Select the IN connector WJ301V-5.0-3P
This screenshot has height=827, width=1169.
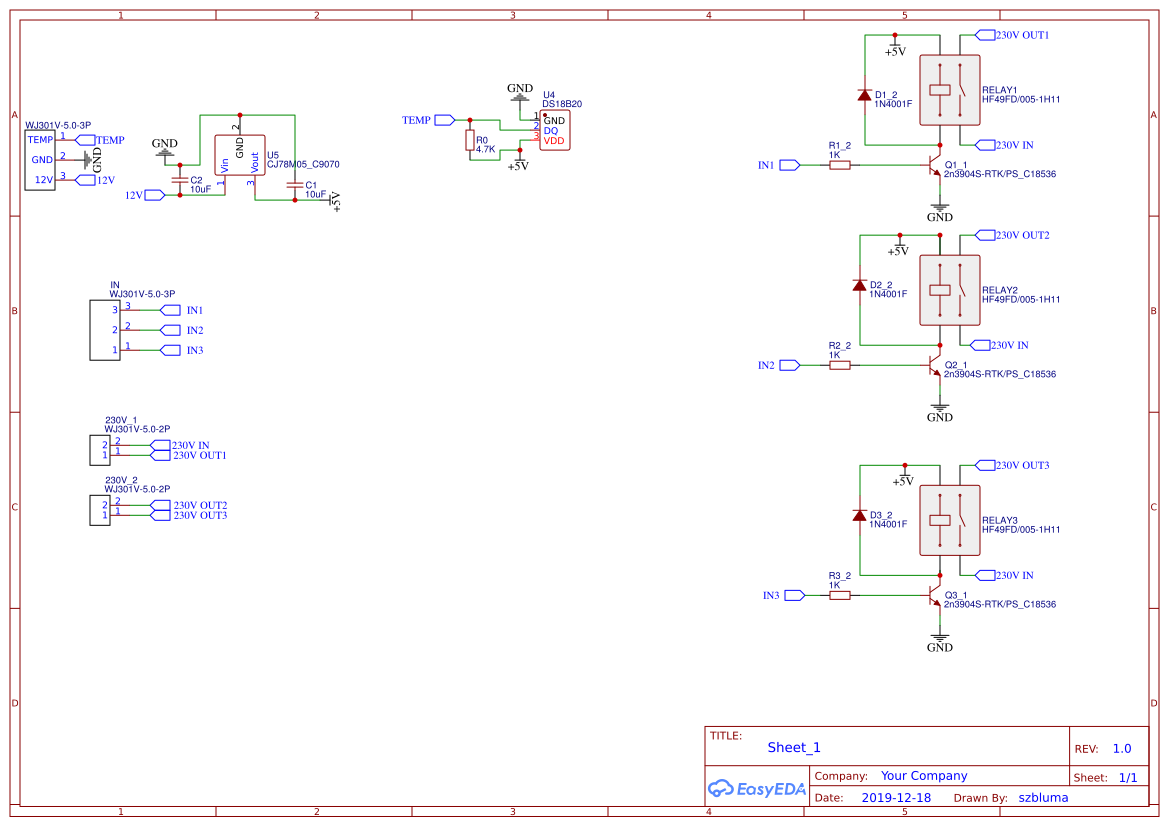click(103, 330)
